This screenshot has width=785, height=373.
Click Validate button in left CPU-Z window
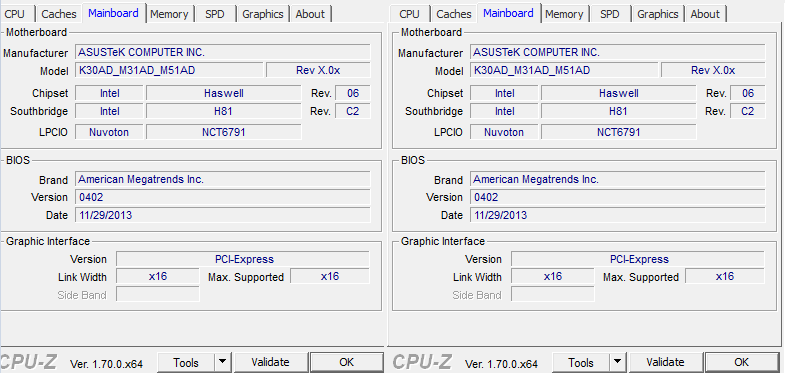270,362
